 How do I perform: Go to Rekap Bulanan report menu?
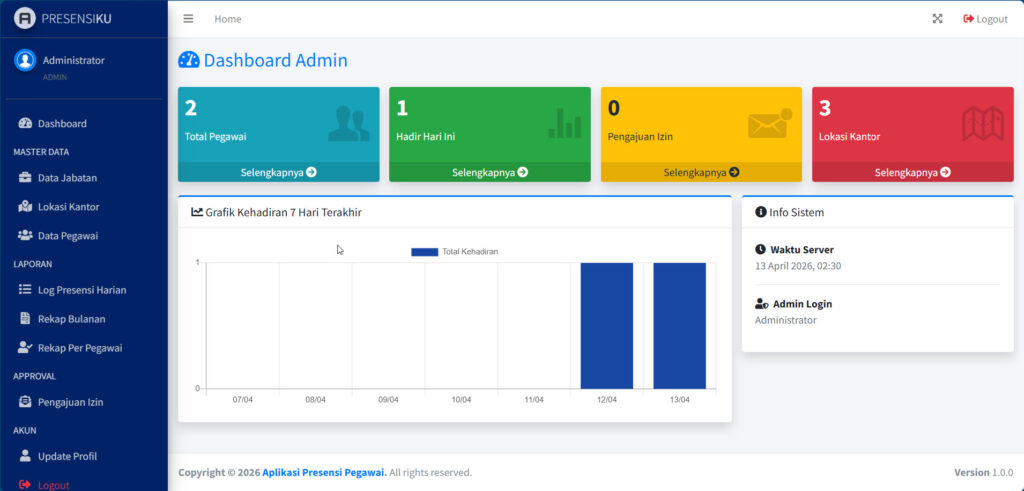click(71, 319)
